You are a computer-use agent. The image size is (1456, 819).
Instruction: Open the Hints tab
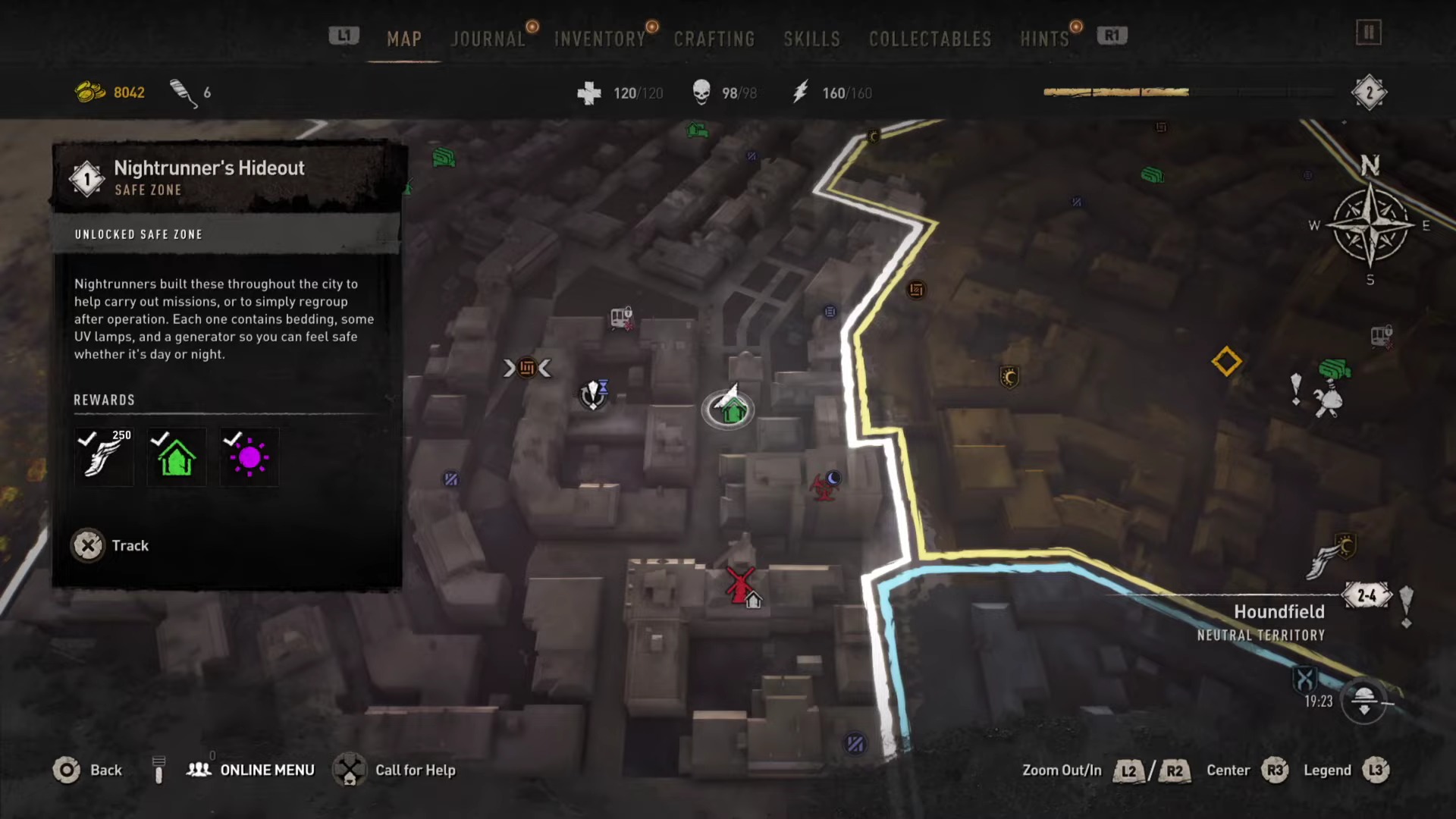click(1046, 37)
